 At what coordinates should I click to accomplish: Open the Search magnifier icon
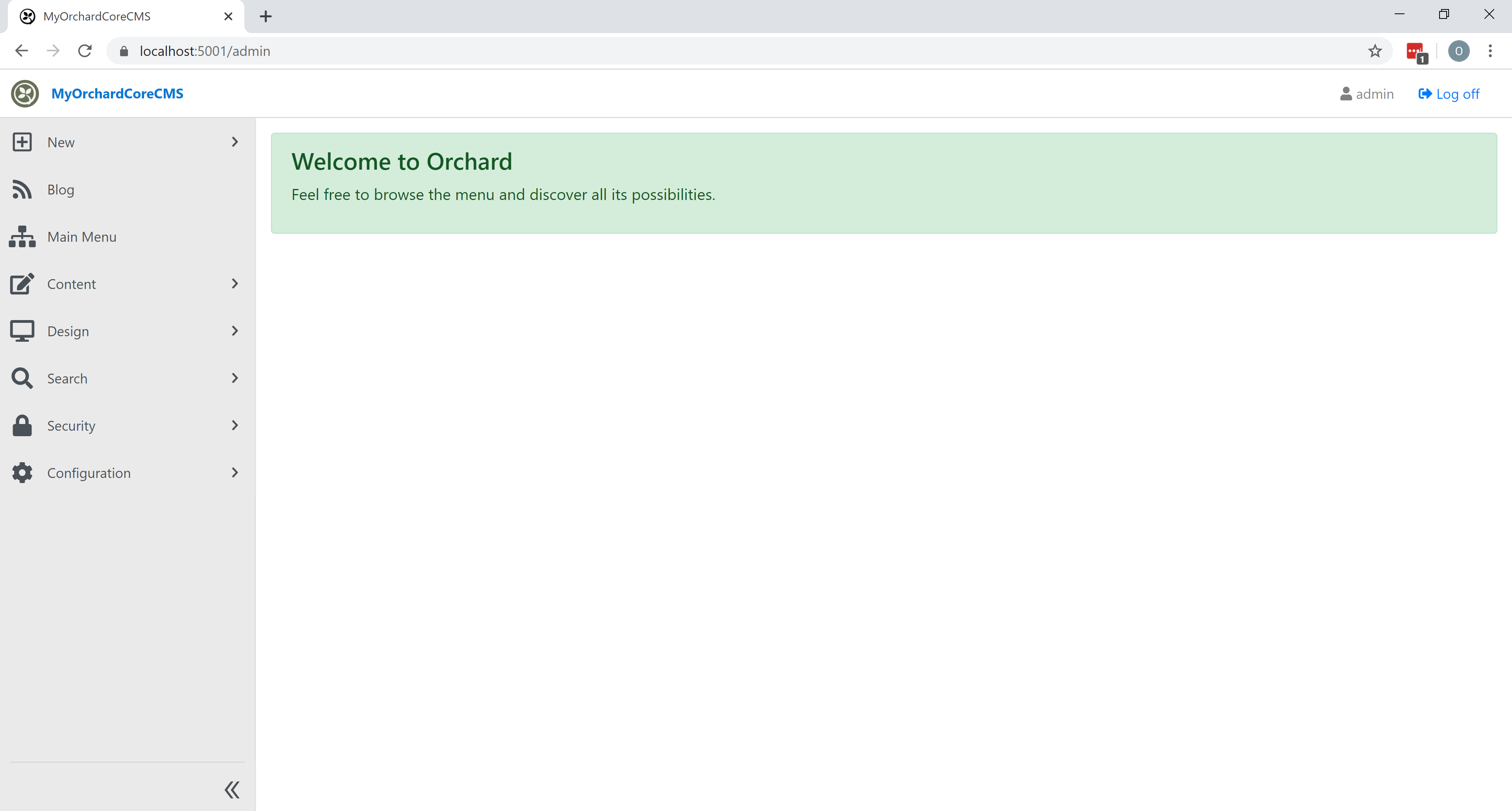tap(22, 378)
